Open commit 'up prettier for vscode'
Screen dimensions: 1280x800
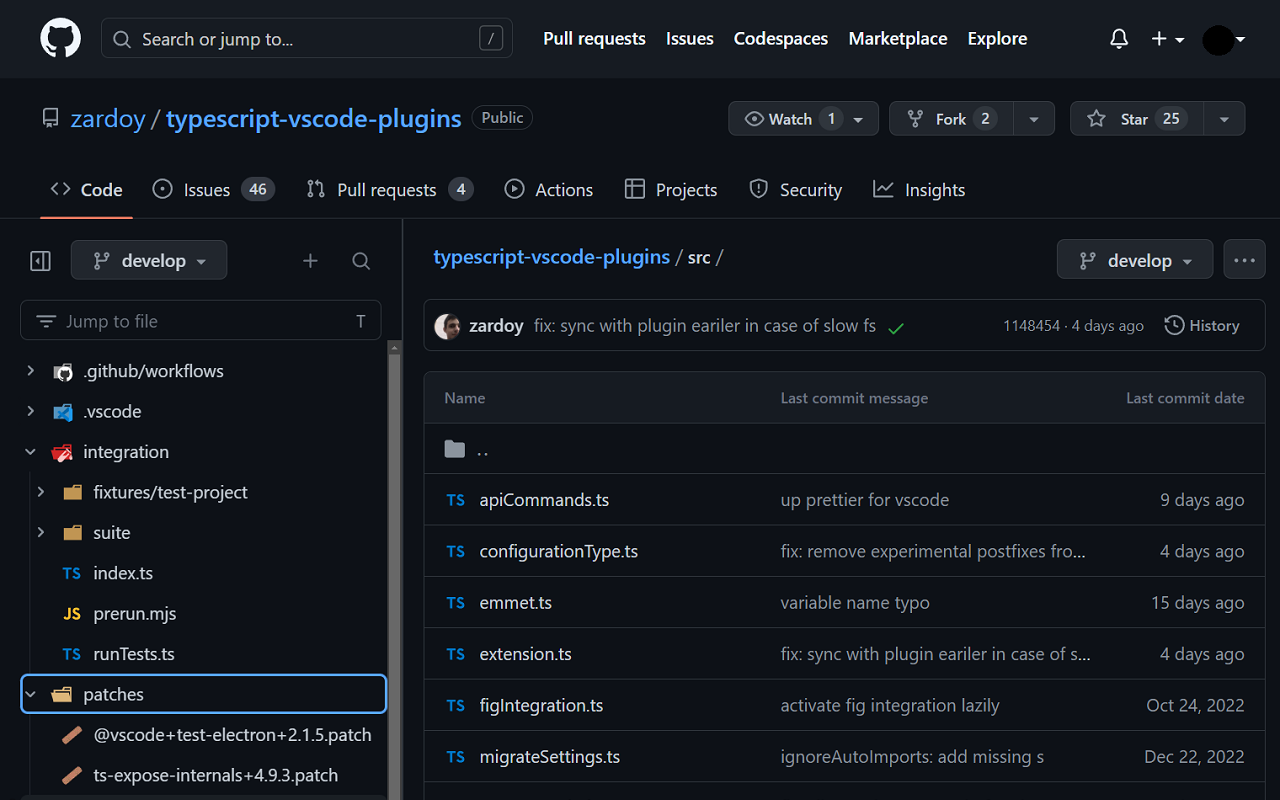[865, 500]
